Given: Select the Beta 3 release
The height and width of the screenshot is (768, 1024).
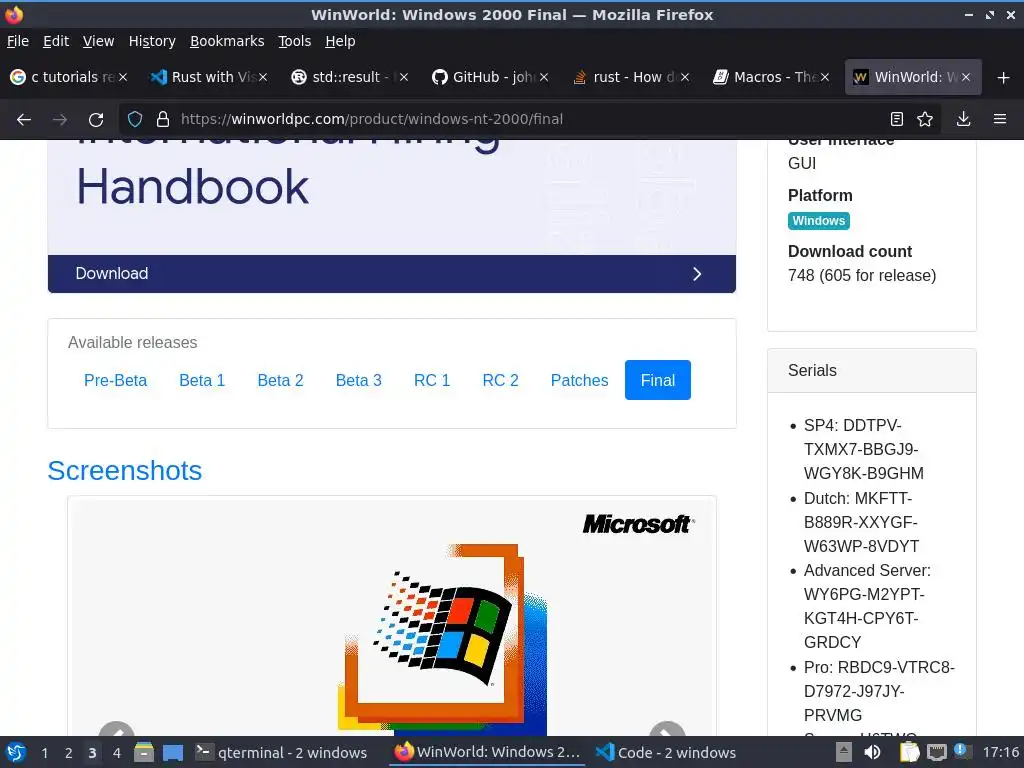Looking at the screenshot, I should 359,380.
